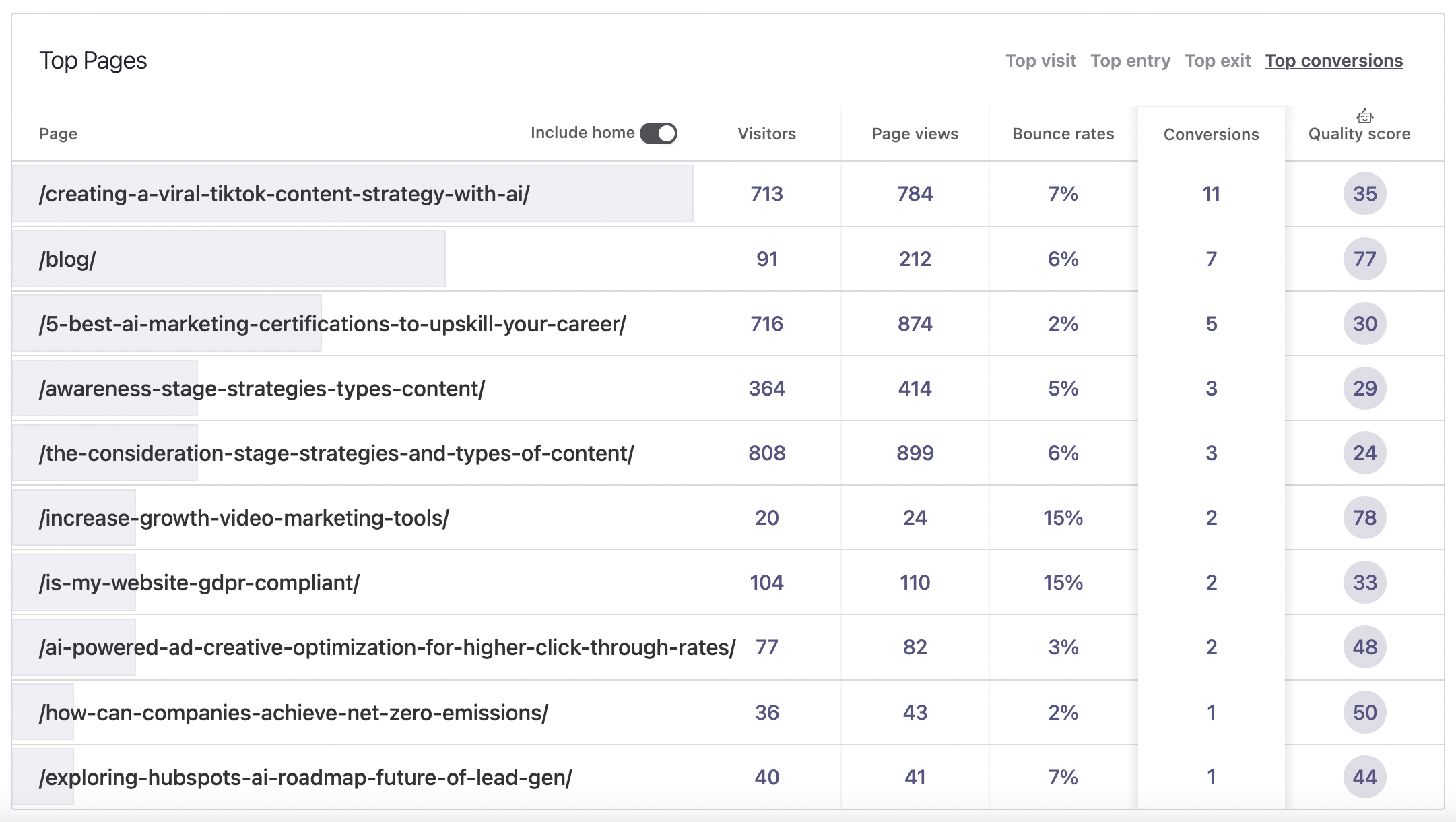The width and height of the screenshot is (1456, 822).
Task: Open the awareness stage strategies page
Action: point(263,389)
